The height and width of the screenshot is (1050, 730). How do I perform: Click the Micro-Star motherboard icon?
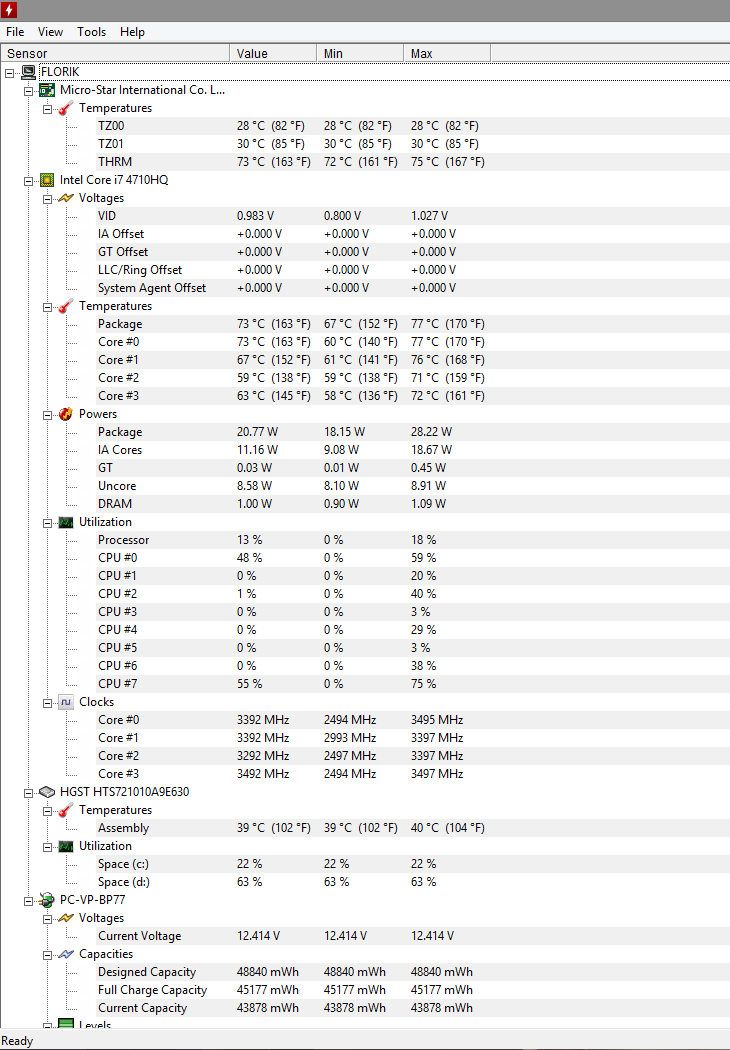(46, 90)
